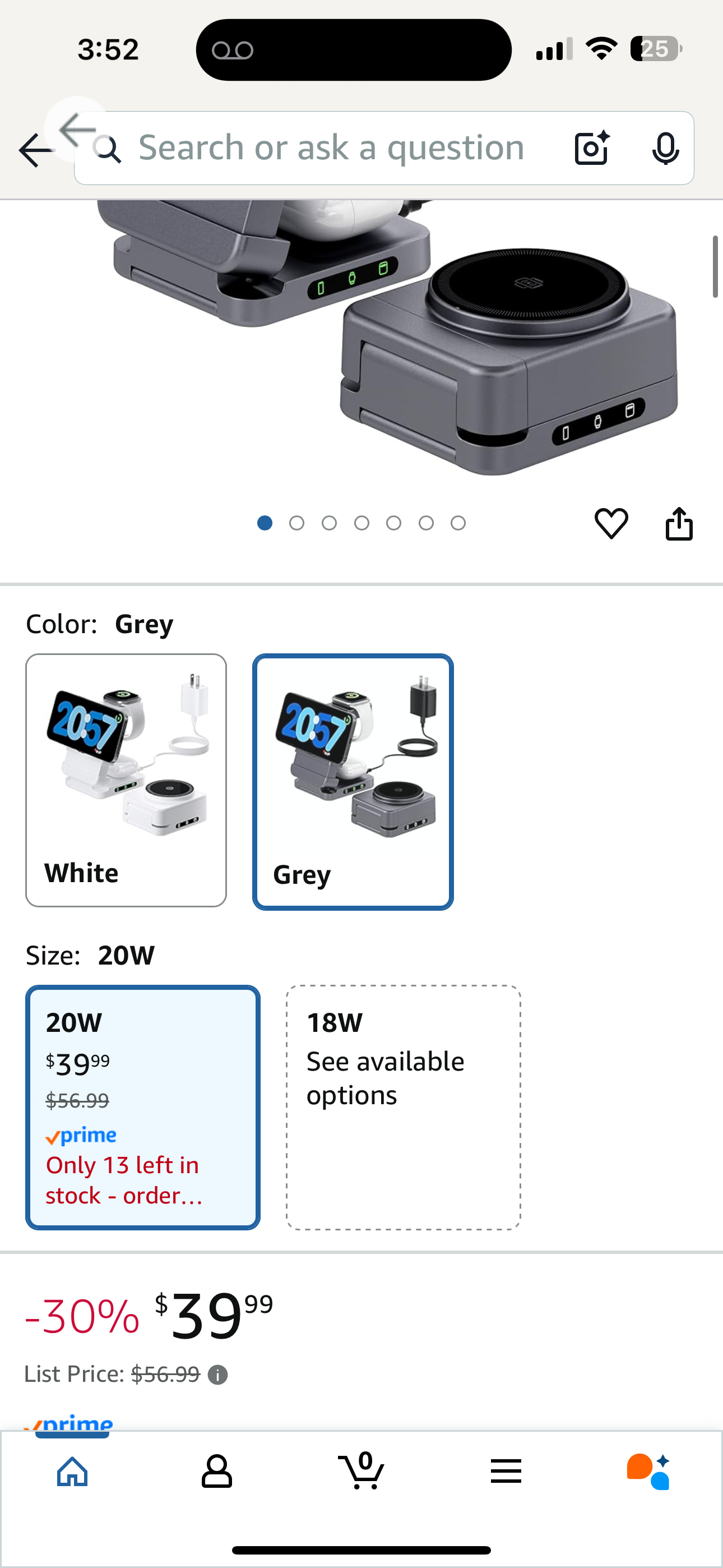Jump to second product image dot
723x1568 pixels.
click(297, 523)
